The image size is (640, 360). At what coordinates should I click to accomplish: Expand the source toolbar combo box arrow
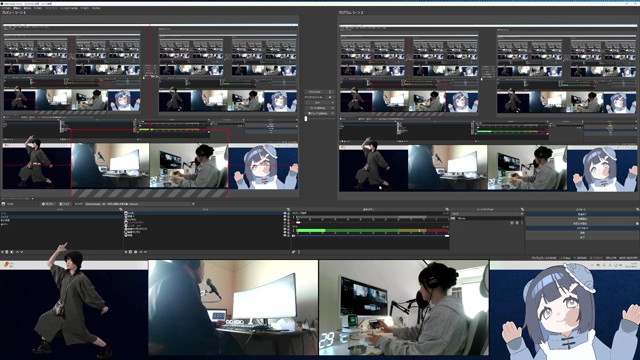click(x=193, y=204)
